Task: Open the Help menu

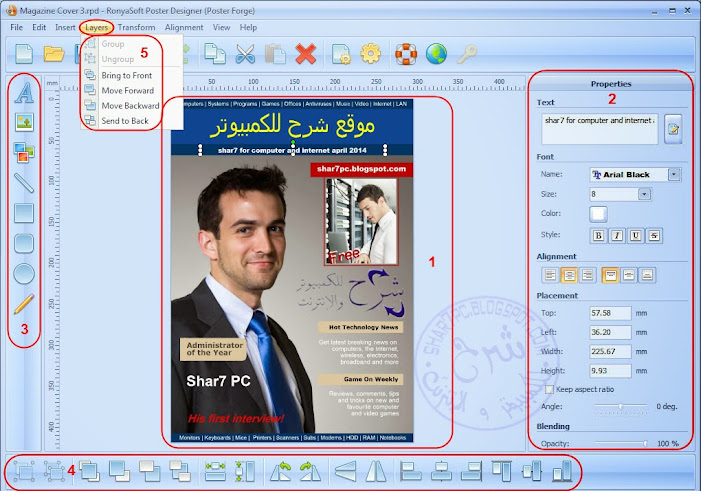Action: [248, 27]
